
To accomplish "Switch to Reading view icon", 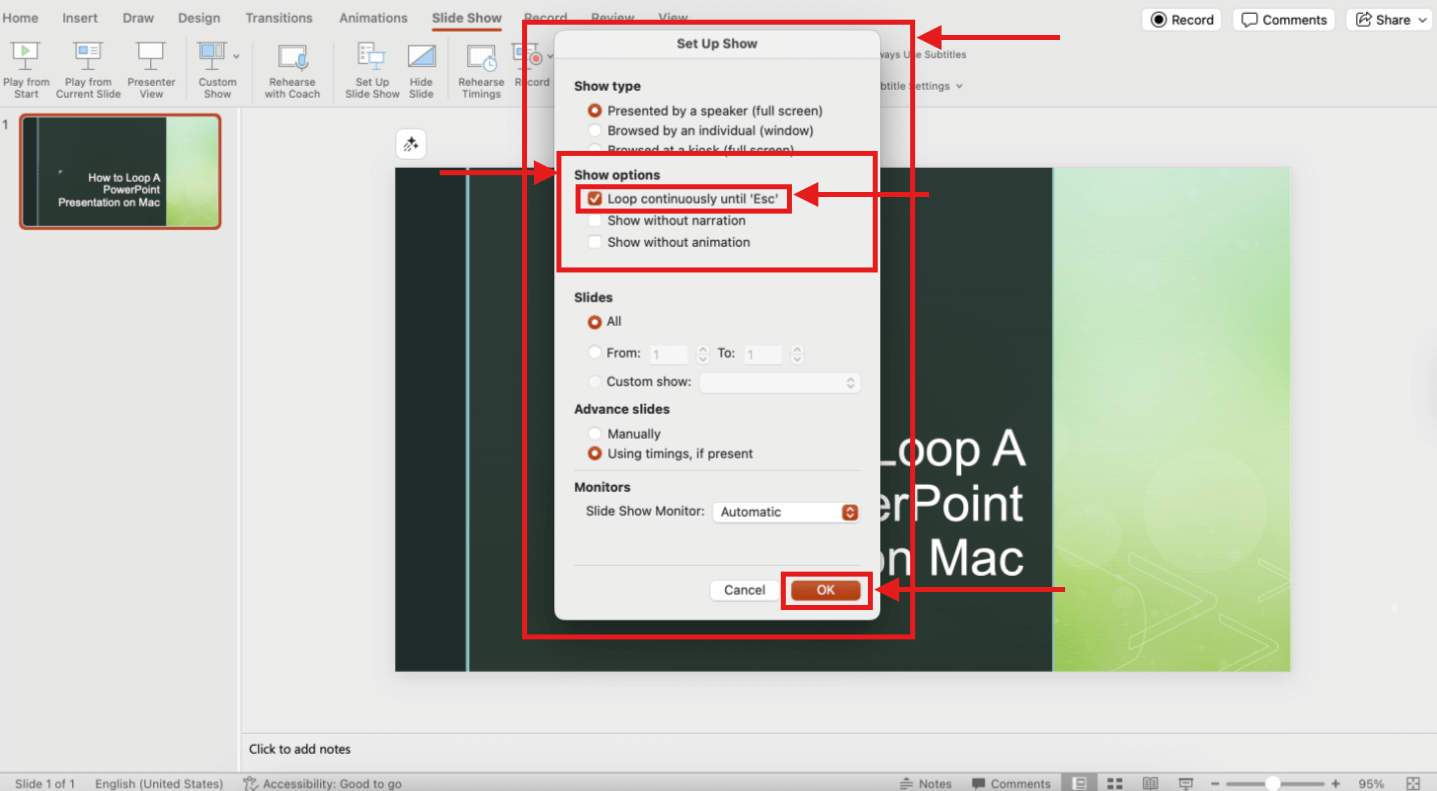I will (1151, 784).
